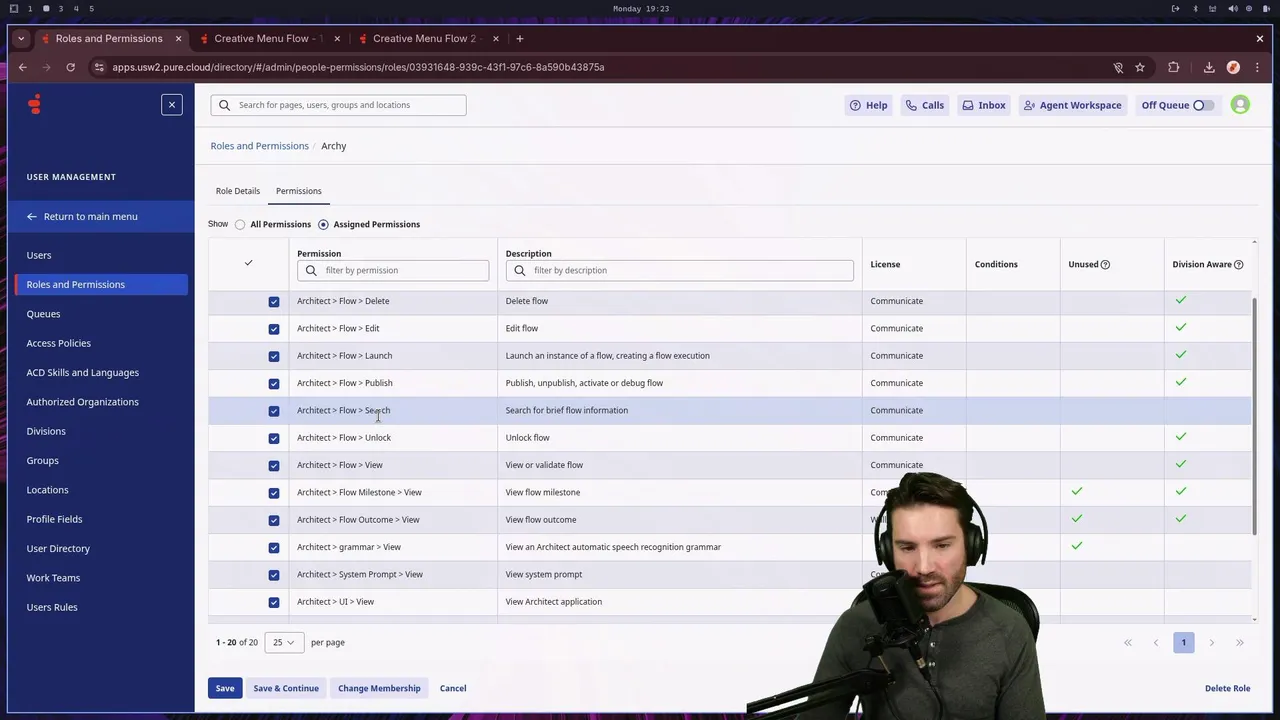Click the filter by permission field

click(x=393, y=270)
